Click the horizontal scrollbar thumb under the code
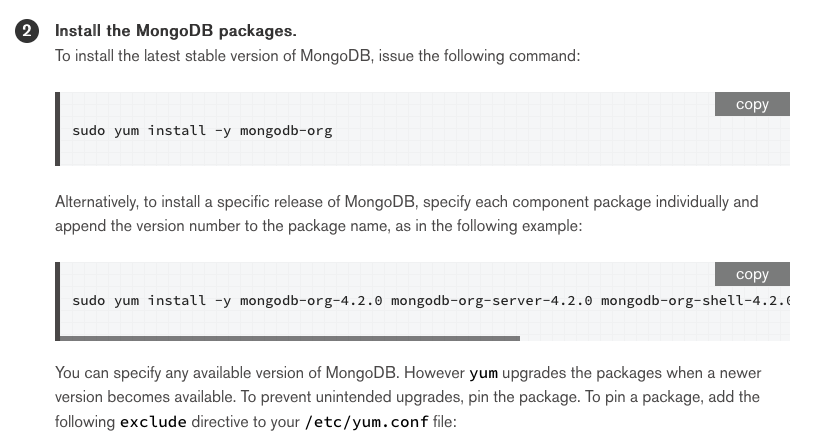Screen dimensions: 821x446 pyautogui.click(x=290, y=338)
